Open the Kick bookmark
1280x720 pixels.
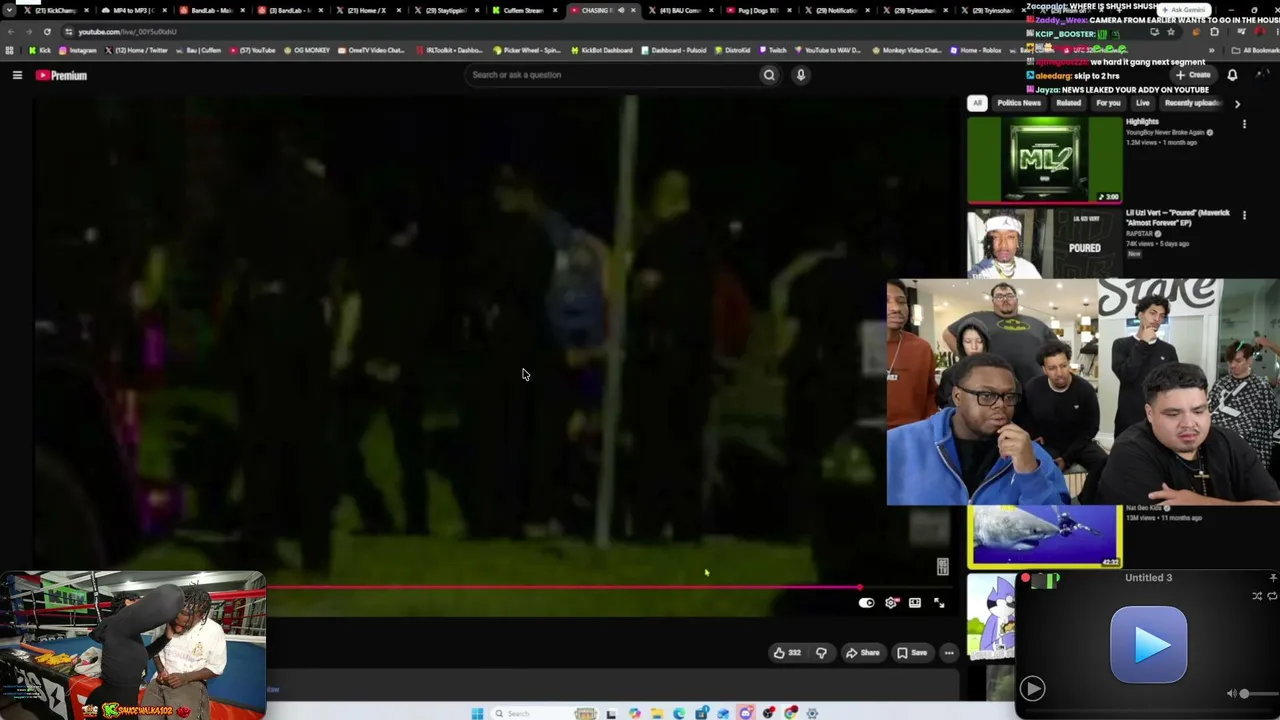pyautogui.click(x=40, y=50)
